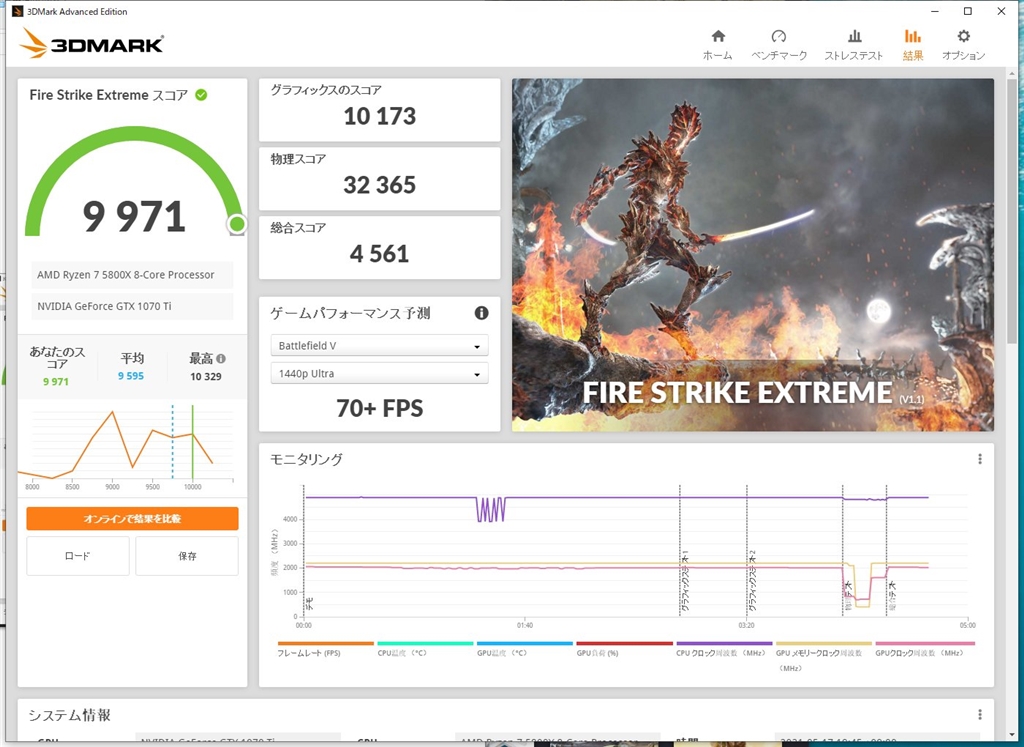Click the score distribution chart
The width and height of the screenshot is (1024, 747).
pos(132,440)
